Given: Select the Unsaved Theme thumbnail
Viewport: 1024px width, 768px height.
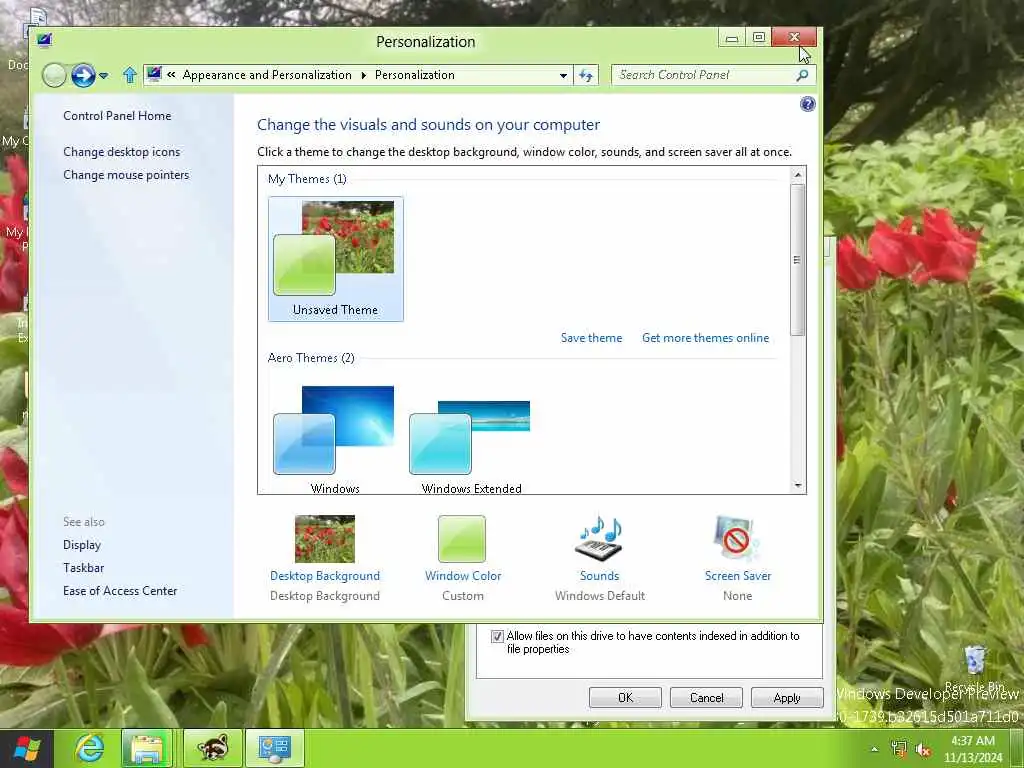Looking at the screenshot, I should pyautogui.click(x=336, y=259).
